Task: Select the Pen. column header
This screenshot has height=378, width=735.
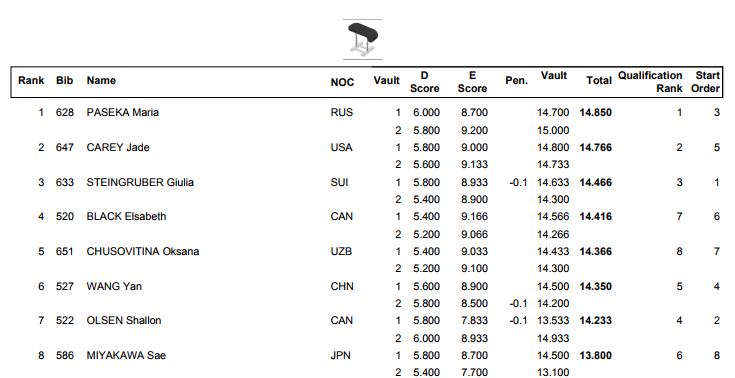Action: click(x=517, y=81)
